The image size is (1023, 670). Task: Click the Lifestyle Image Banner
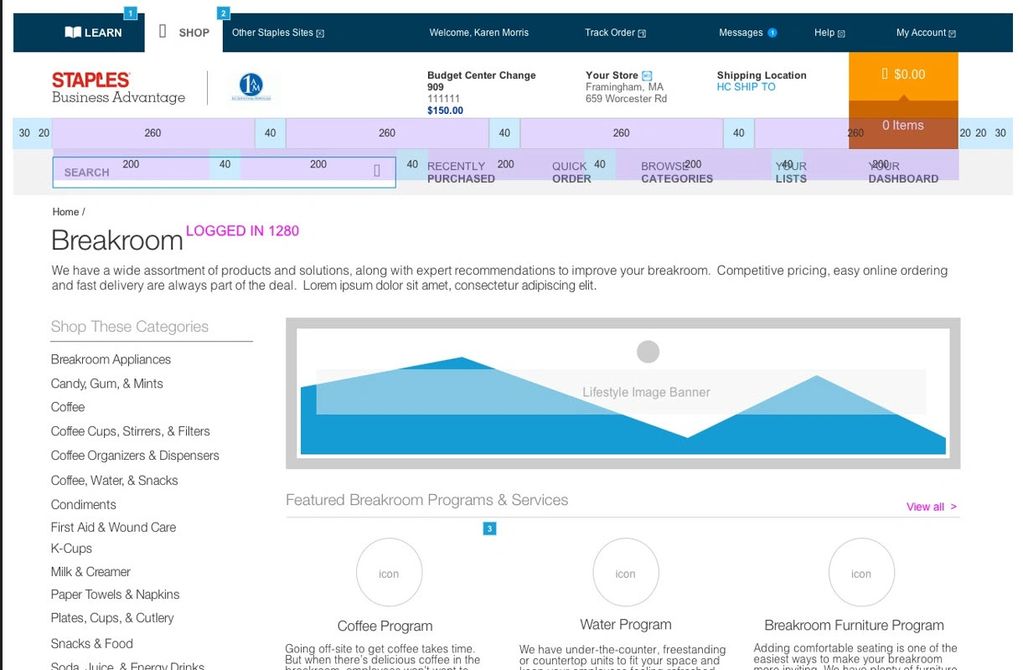coord(623,393)
